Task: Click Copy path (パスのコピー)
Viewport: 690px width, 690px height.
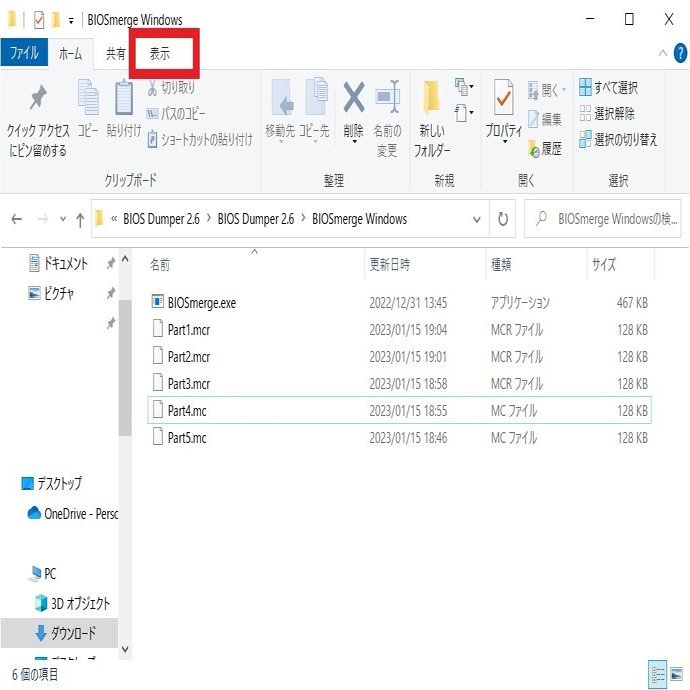Action: [176, 114]
